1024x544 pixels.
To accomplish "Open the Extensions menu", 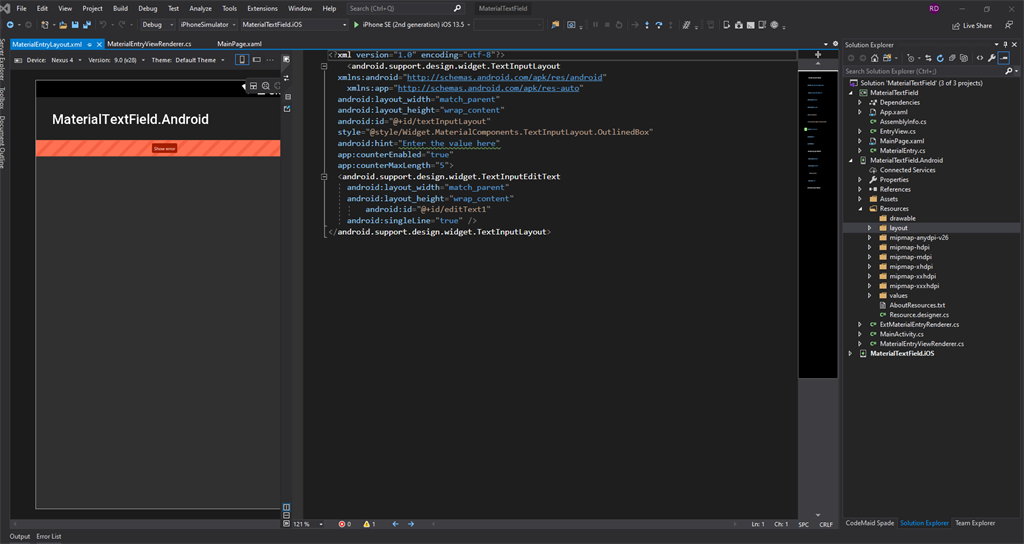I will (262, 8).
